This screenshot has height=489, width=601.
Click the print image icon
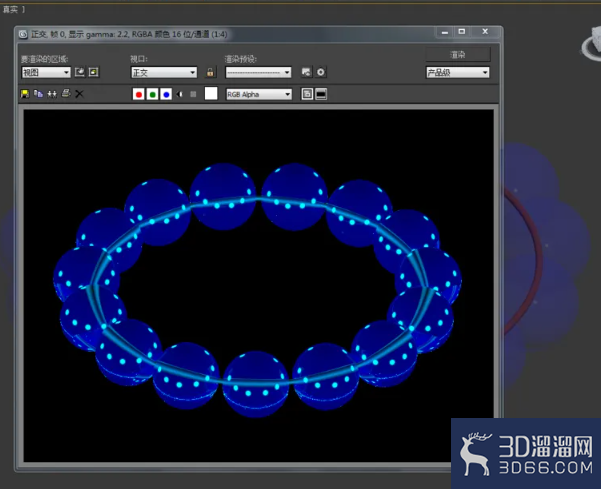[66, 93]
